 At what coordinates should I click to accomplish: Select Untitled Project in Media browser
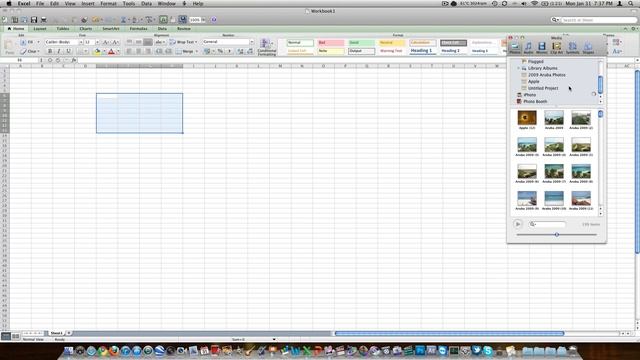tap(542, 88)
